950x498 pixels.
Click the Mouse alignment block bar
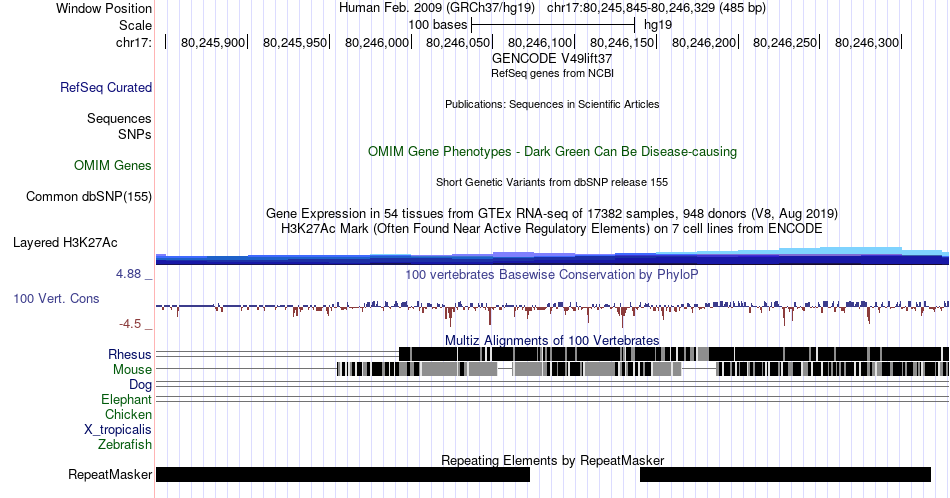coord(643,369)
